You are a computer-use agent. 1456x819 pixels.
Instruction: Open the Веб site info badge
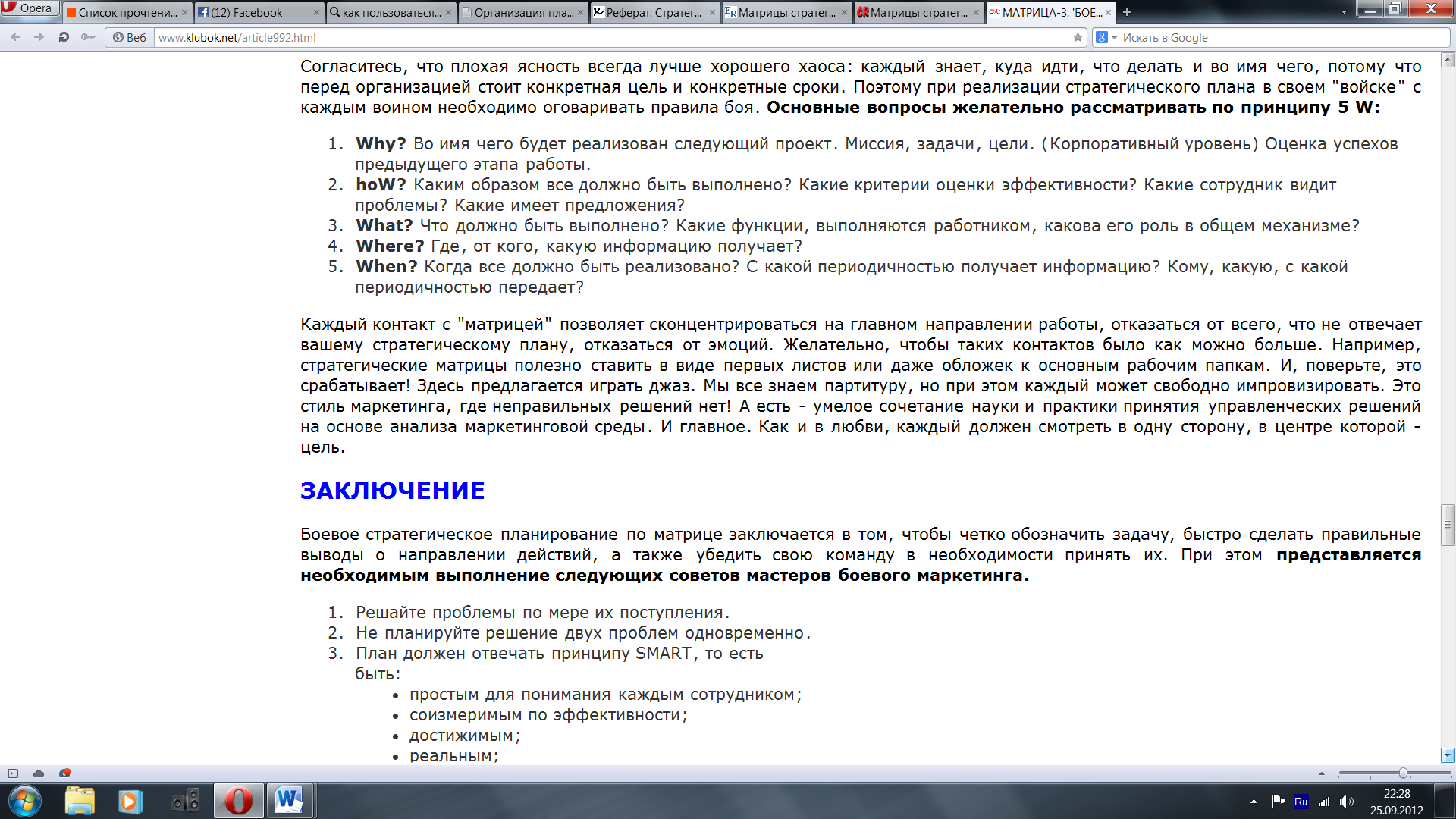click(130, 37)
